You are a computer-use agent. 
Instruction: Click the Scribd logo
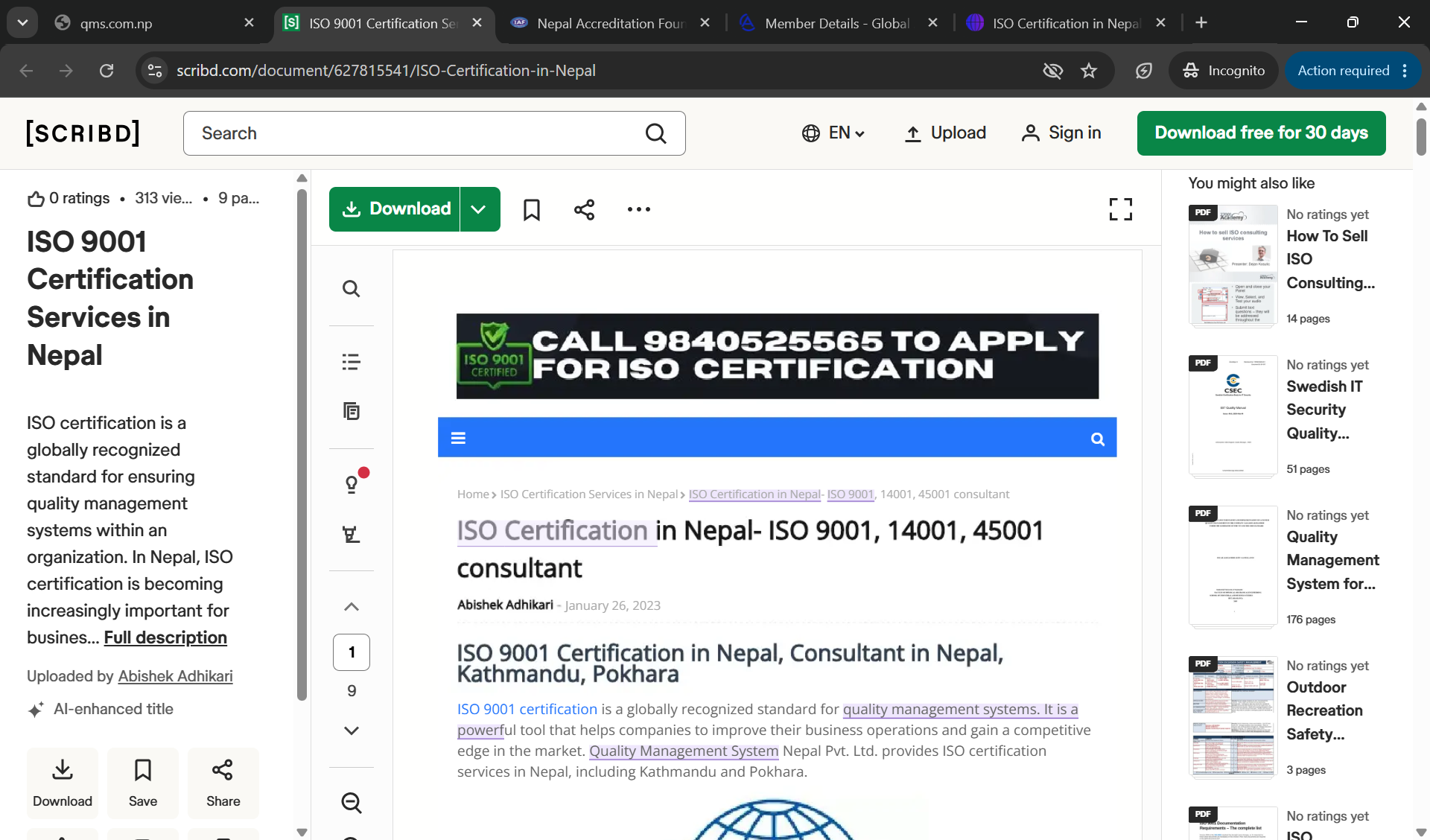(x=83, y=133)
